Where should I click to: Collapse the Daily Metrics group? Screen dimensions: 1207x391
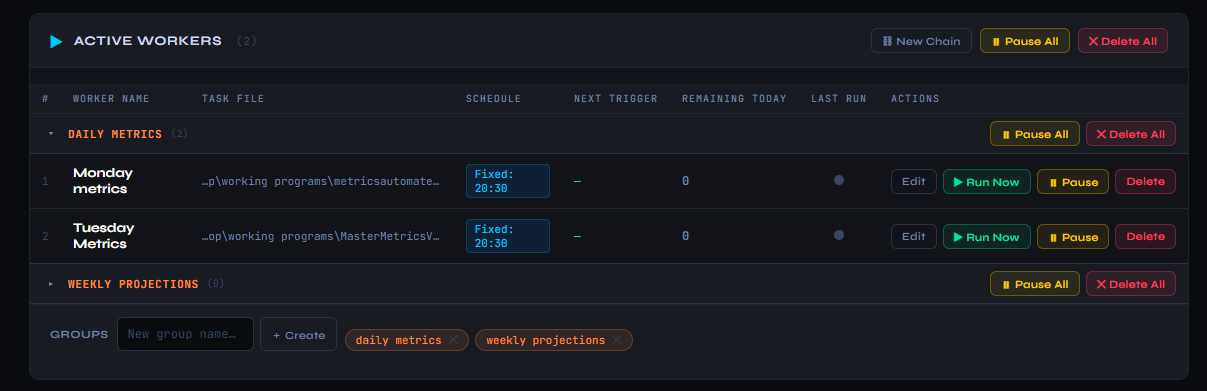[x=51, y=134]
